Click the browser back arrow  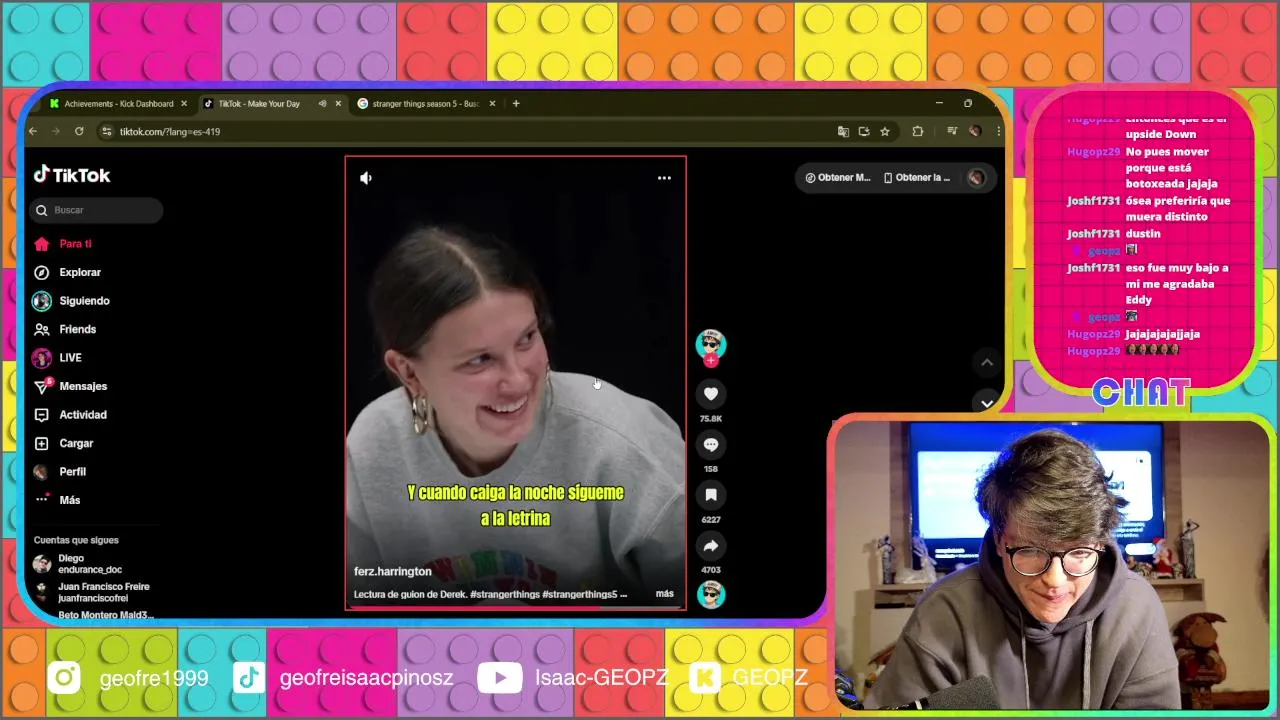[33, 131]
